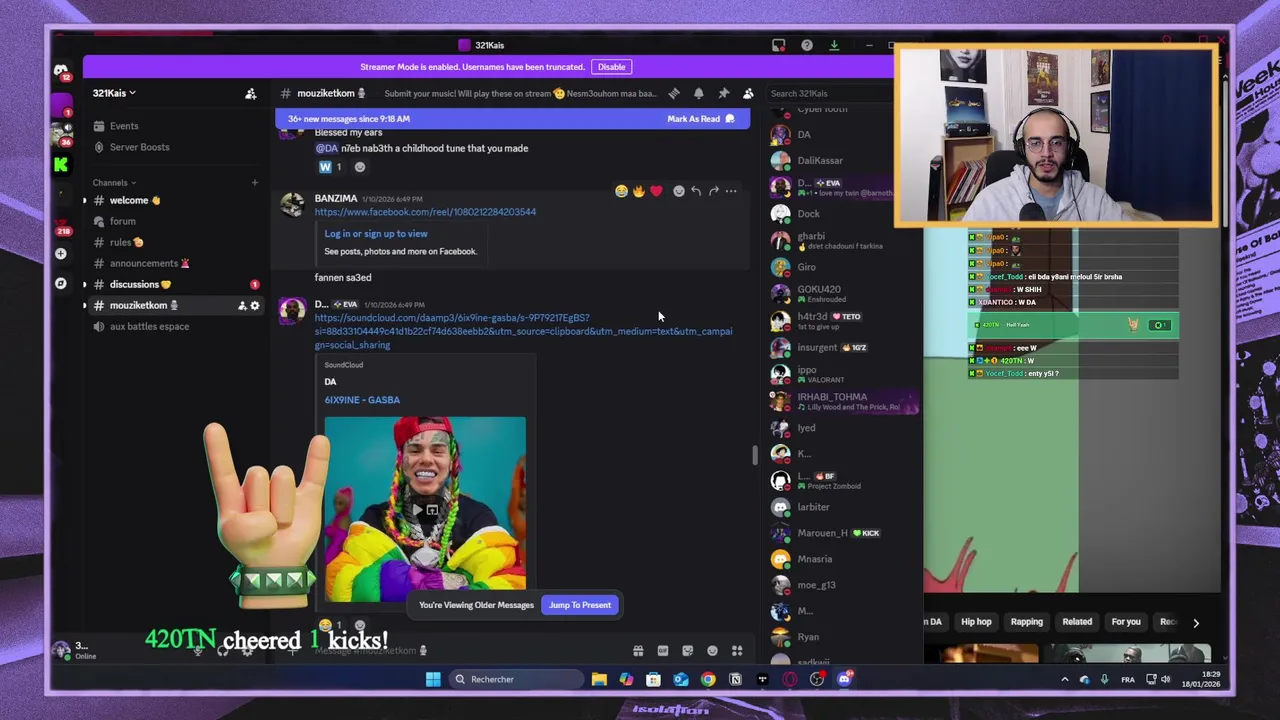
Task: Forward BANZIMA's message icon
Action: 714,191
